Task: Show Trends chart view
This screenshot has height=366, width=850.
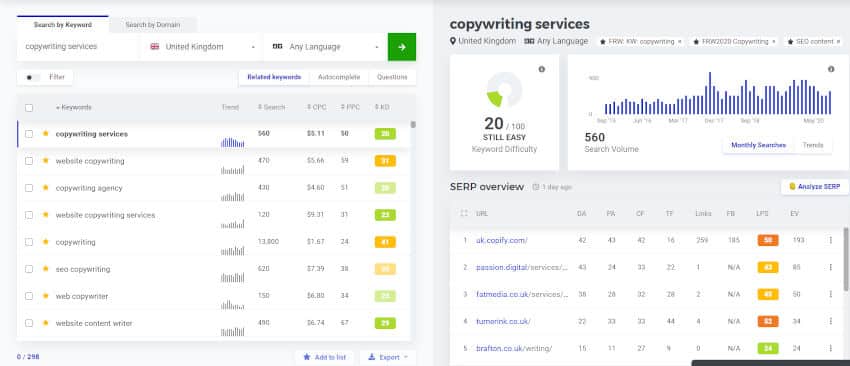Action: [x=813, y=145]
